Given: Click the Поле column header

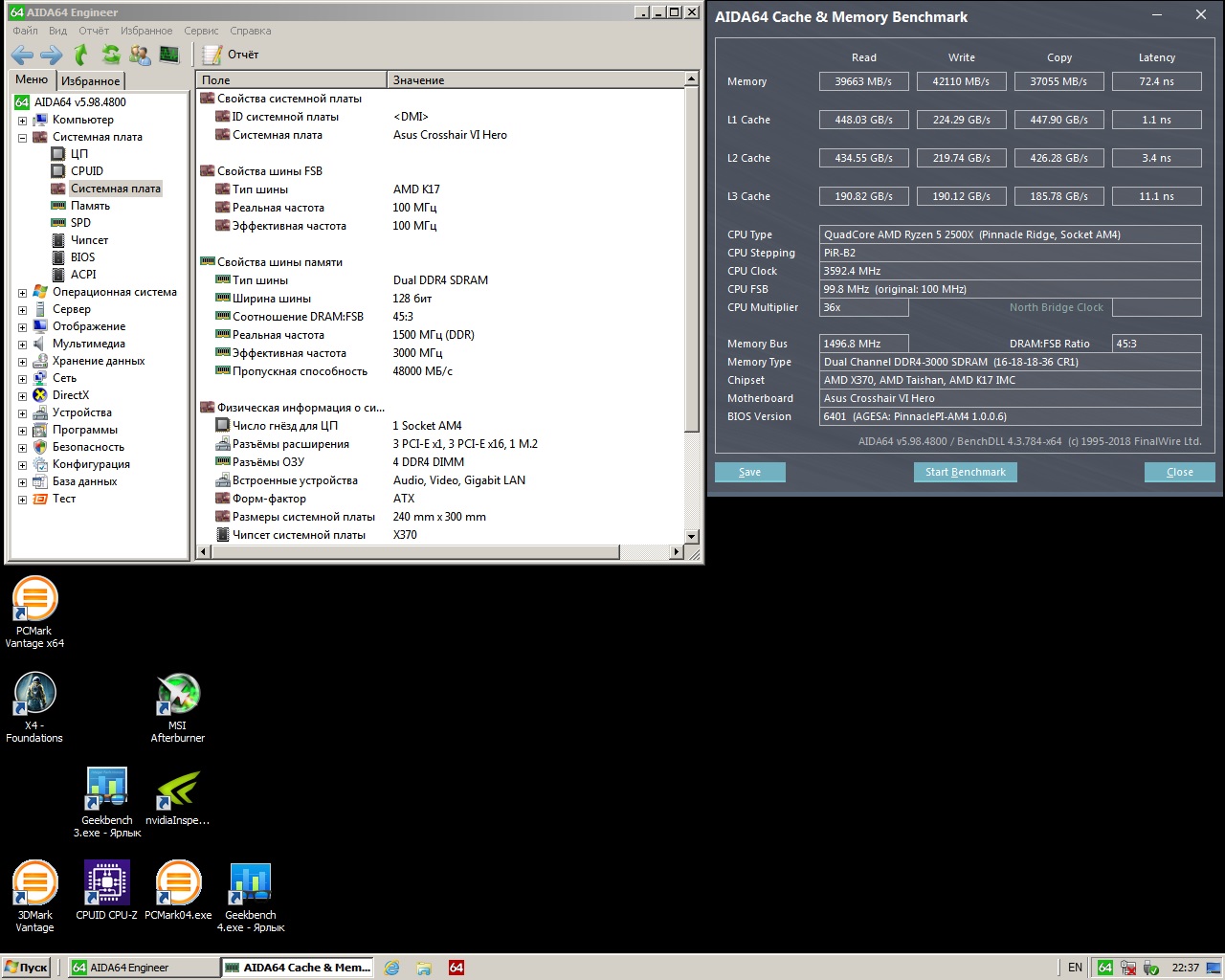Looking at the screenshot, I should tap(291, 80).
